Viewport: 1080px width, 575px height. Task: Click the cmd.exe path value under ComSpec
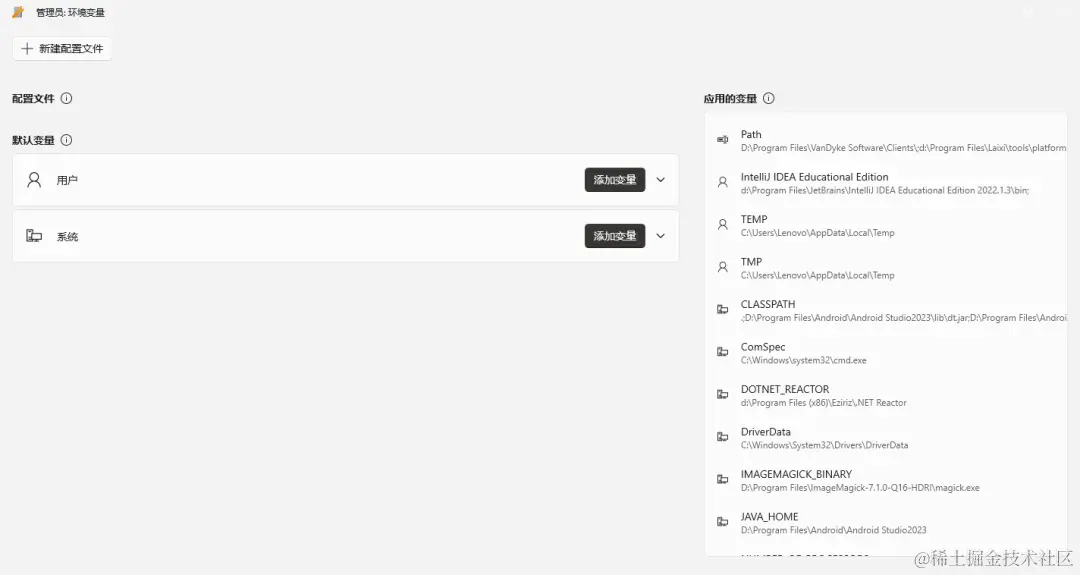click(803, 360)
